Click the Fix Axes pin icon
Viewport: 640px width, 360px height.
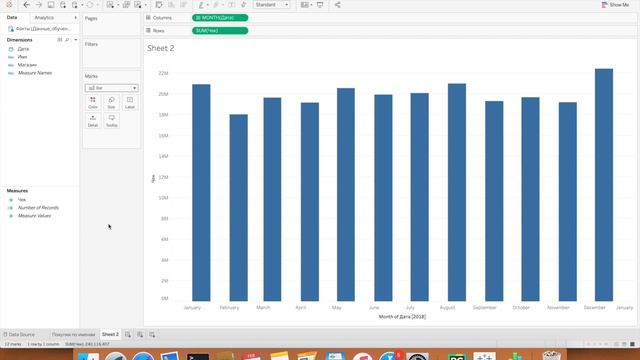244,5
